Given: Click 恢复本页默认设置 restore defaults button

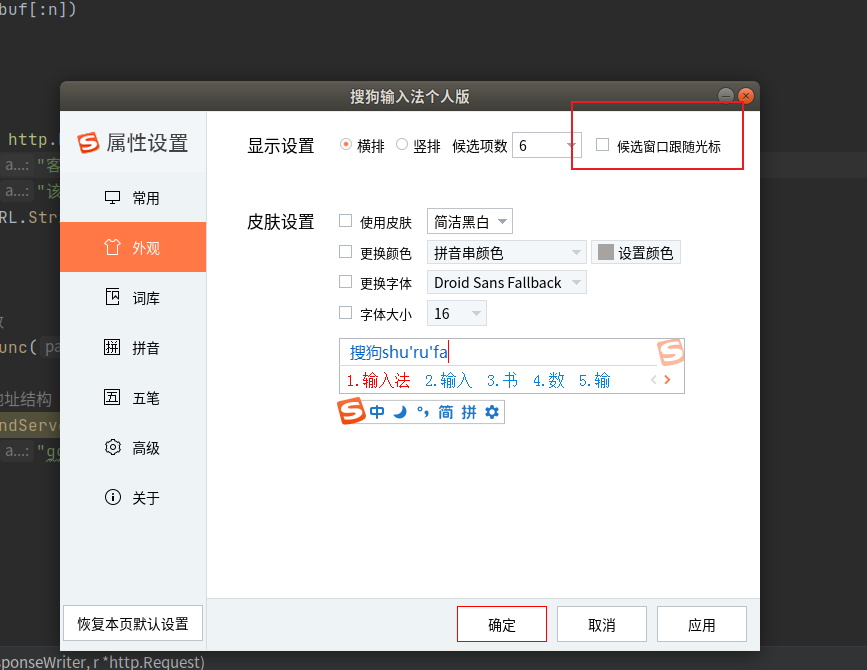Looking at the screenshot, I should click(x=133, y=623).
